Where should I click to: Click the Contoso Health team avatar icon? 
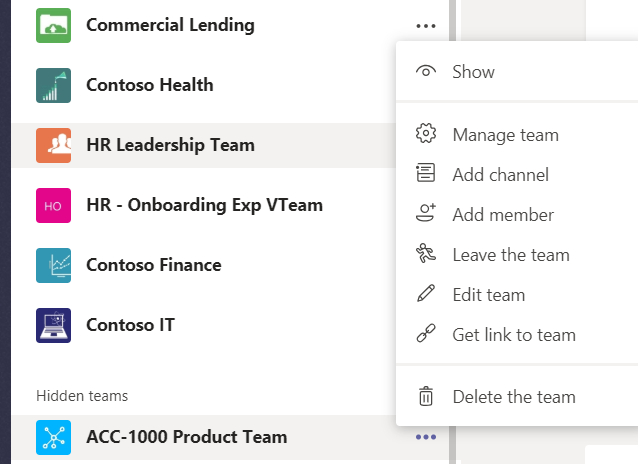[53, 85]
